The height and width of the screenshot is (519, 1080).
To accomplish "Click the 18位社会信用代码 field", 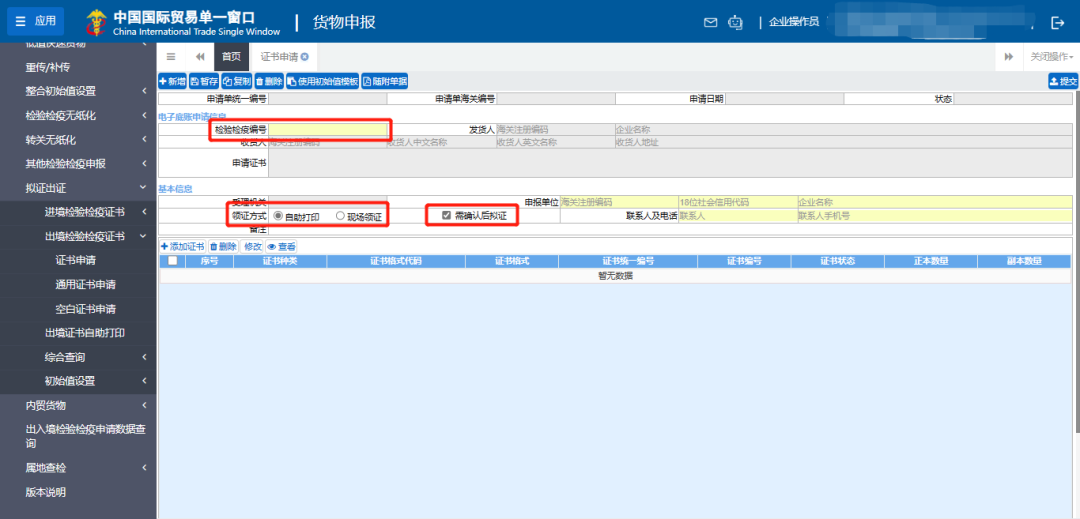I will pos(738,202).
